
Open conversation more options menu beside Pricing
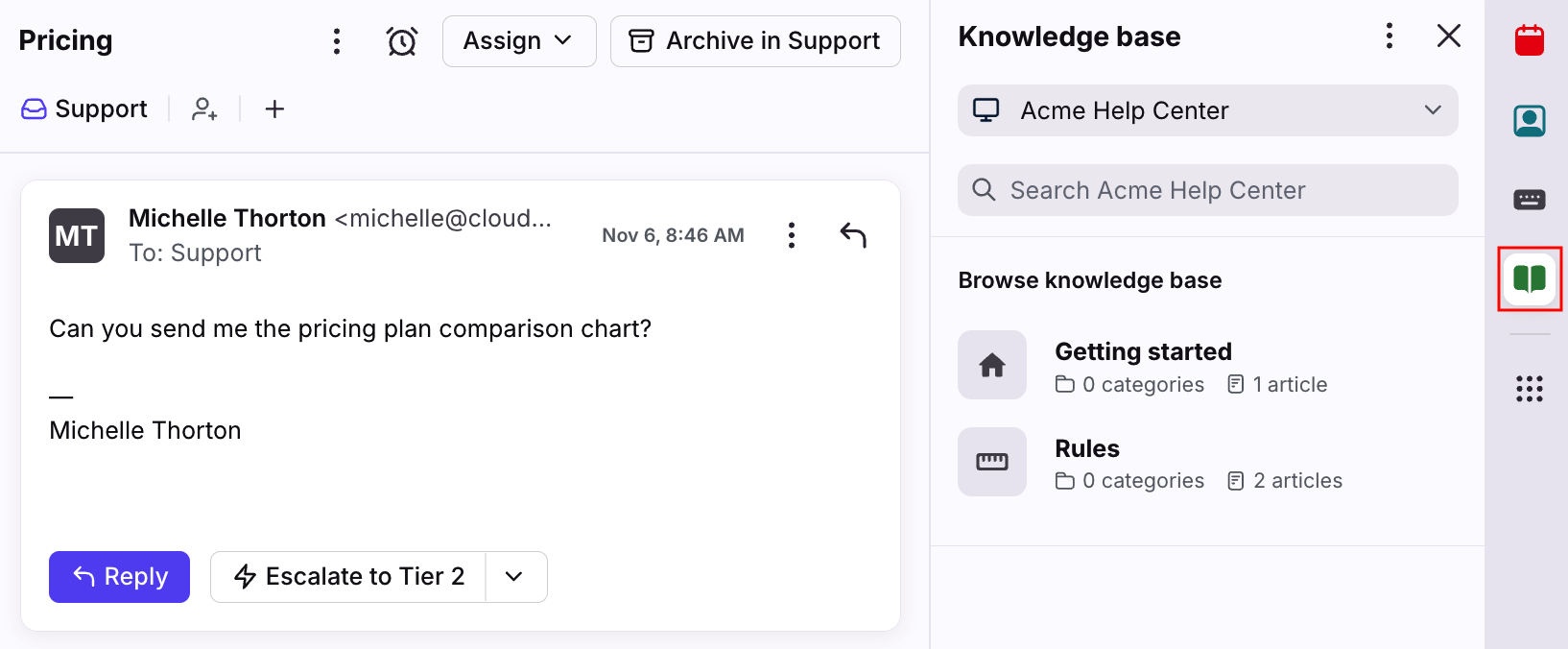pos(336,41)
